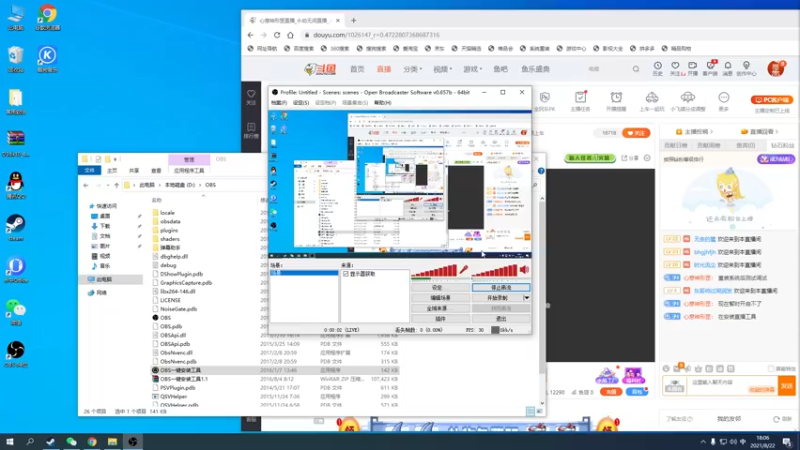Select the NoiseGate.pdb file
The width and height of the screenshot is (800, 450).
tap(179, 309)
